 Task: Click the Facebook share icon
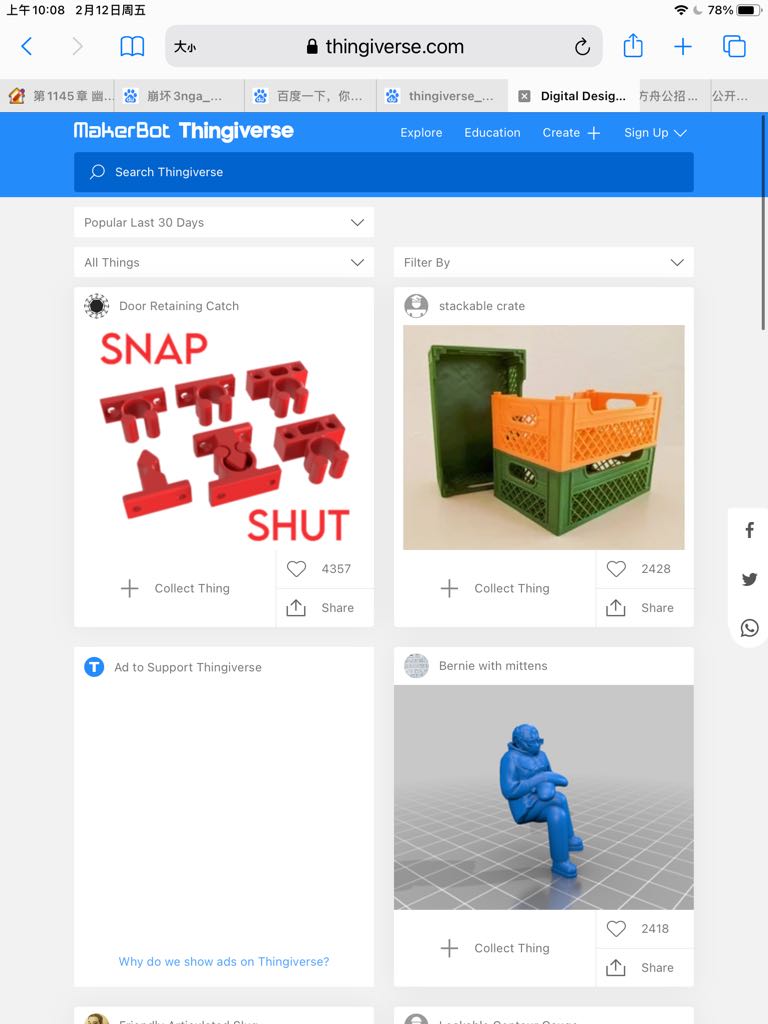pos(750,530)
